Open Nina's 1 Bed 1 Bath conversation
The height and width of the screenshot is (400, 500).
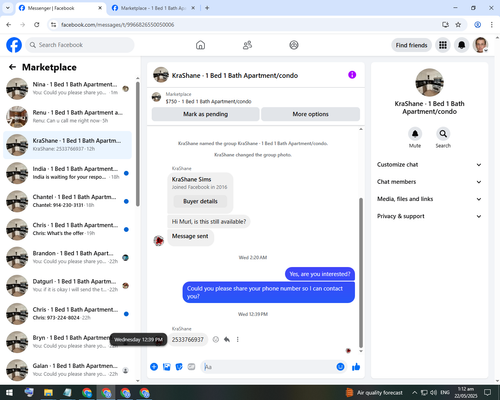coord(67,89)
